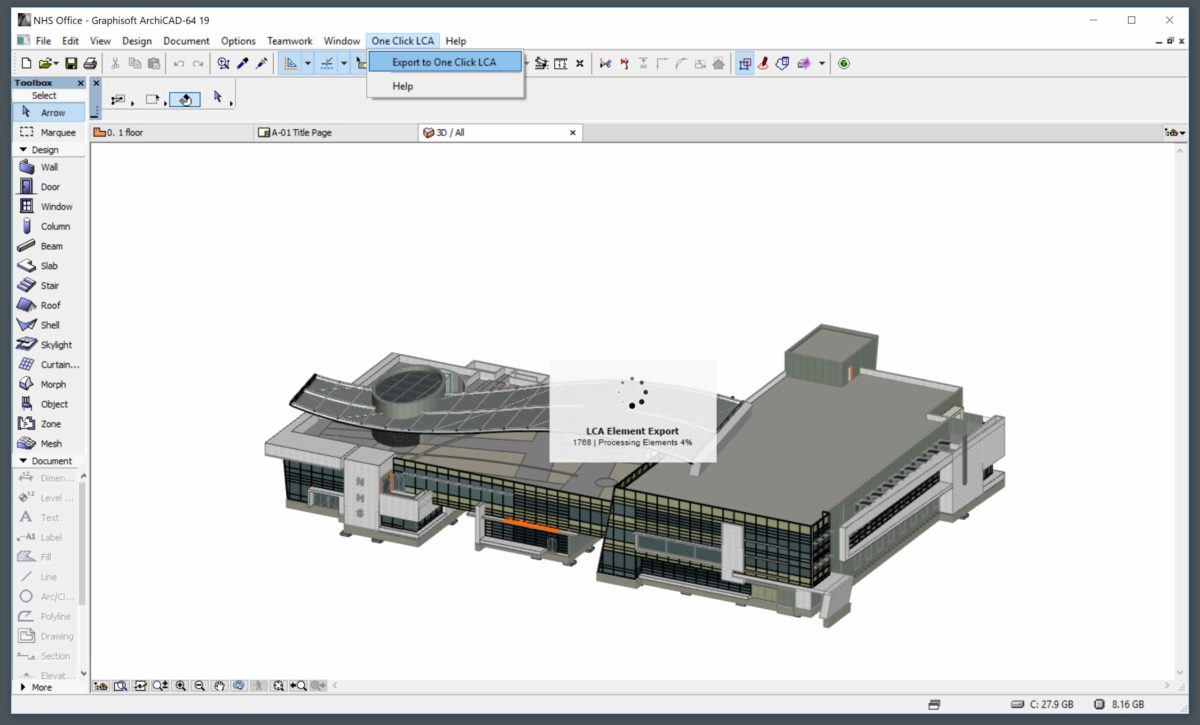Open the dropdown after the 3D cutaway icons
Image resolution: width=1200 pixels, height=725 pixels.
[x=822, y=63]
